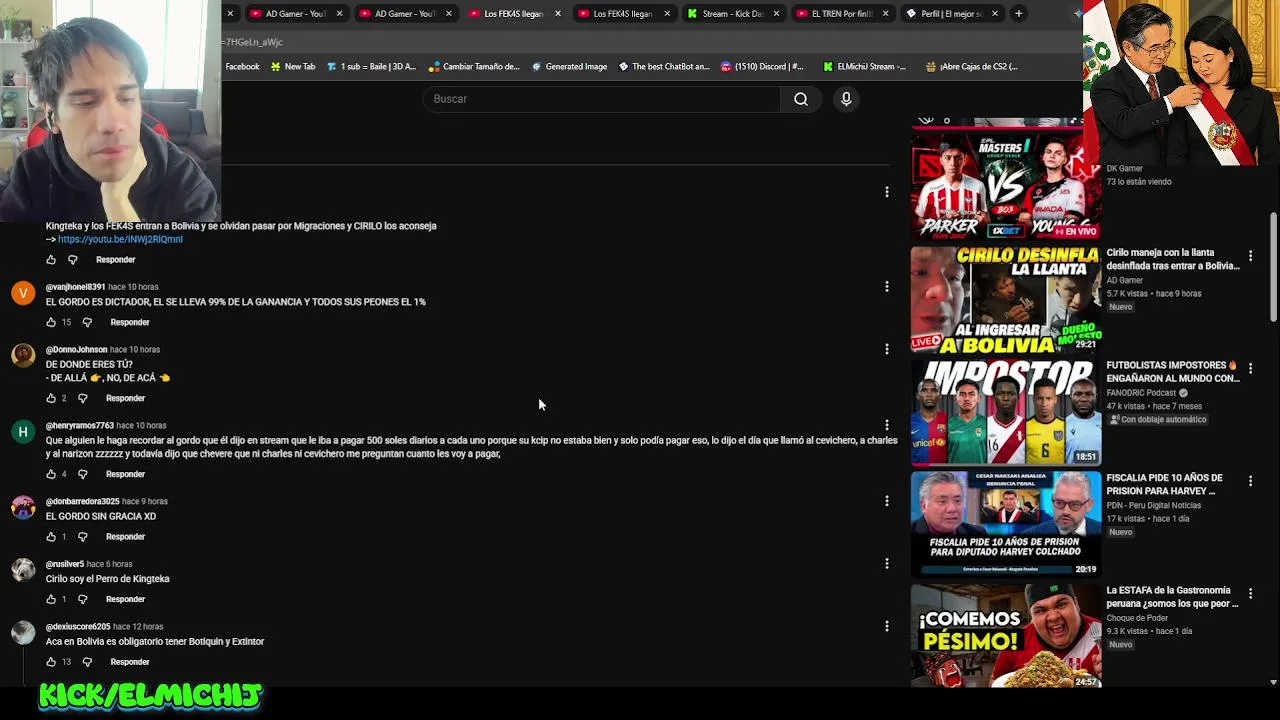Open the 'Cambiar Tamaño de...' bookmark
1280x720 pixels.
(474, 67)
